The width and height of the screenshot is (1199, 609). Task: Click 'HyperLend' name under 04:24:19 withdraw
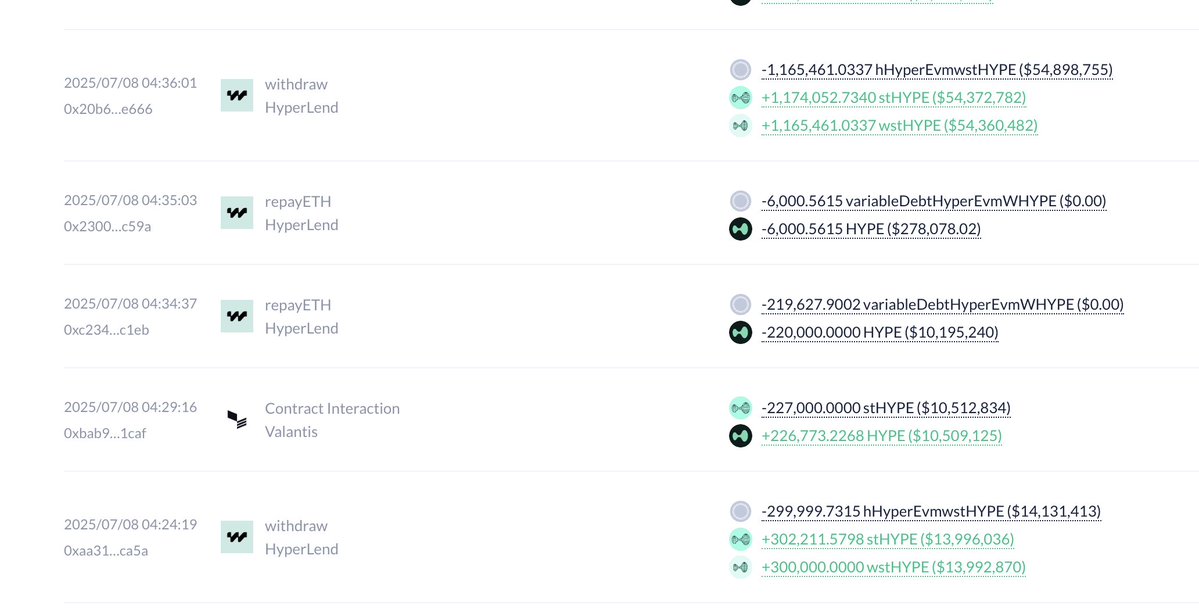click(301, 549)
